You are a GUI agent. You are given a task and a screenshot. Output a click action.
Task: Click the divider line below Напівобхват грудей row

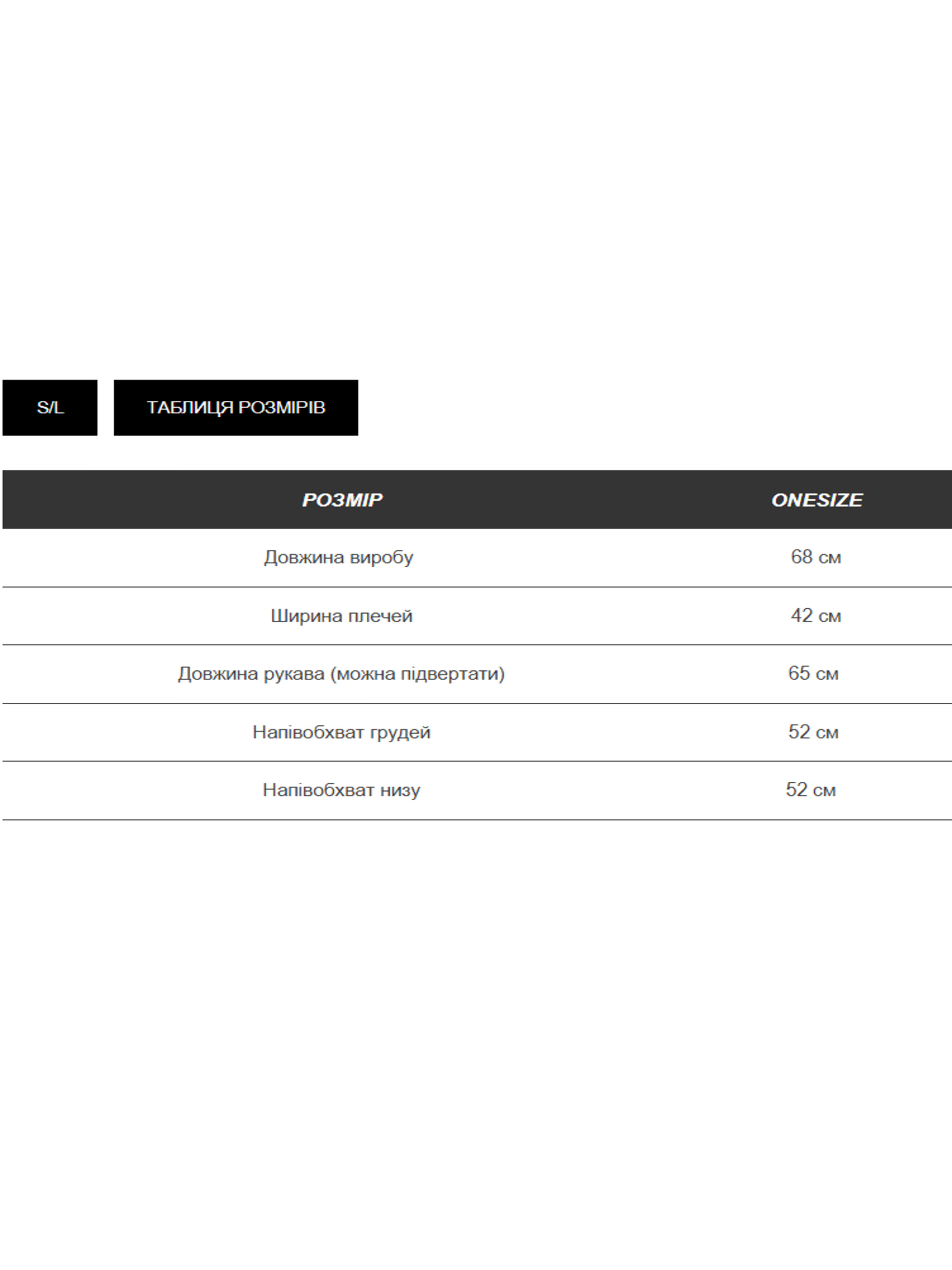click(476, 762)
